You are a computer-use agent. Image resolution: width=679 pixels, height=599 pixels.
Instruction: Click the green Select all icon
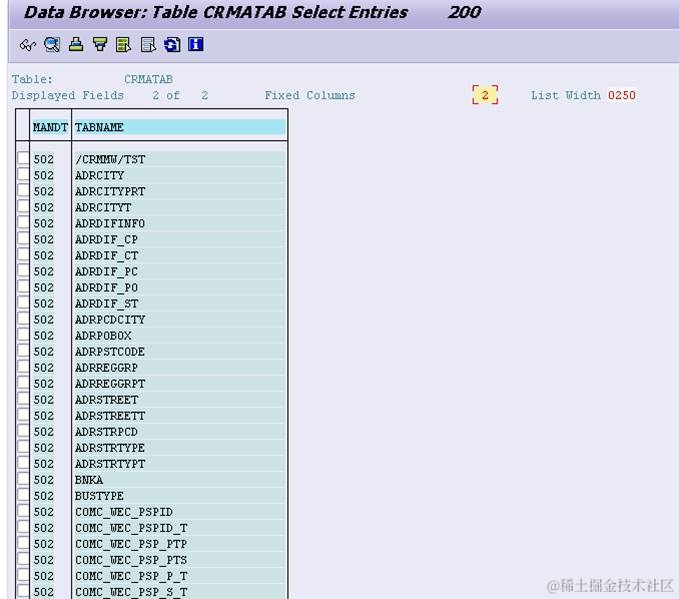click(x=123, y=45)
